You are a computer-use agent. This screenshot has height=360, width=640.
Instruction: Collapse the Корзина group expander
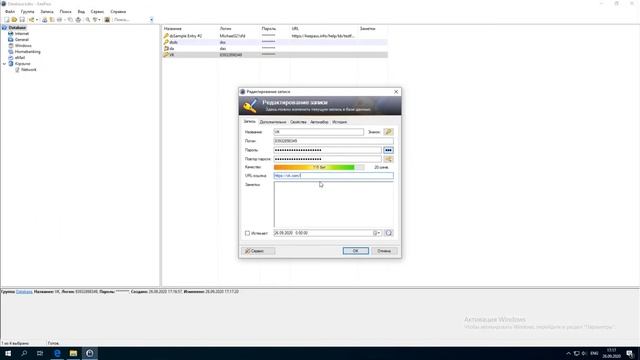point(4,64)
